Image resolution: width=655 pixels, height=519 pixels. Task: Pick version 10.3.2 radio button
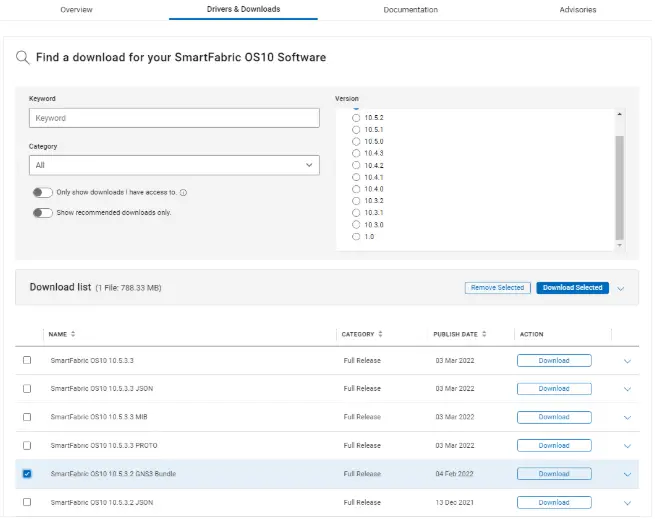(356, 201)
